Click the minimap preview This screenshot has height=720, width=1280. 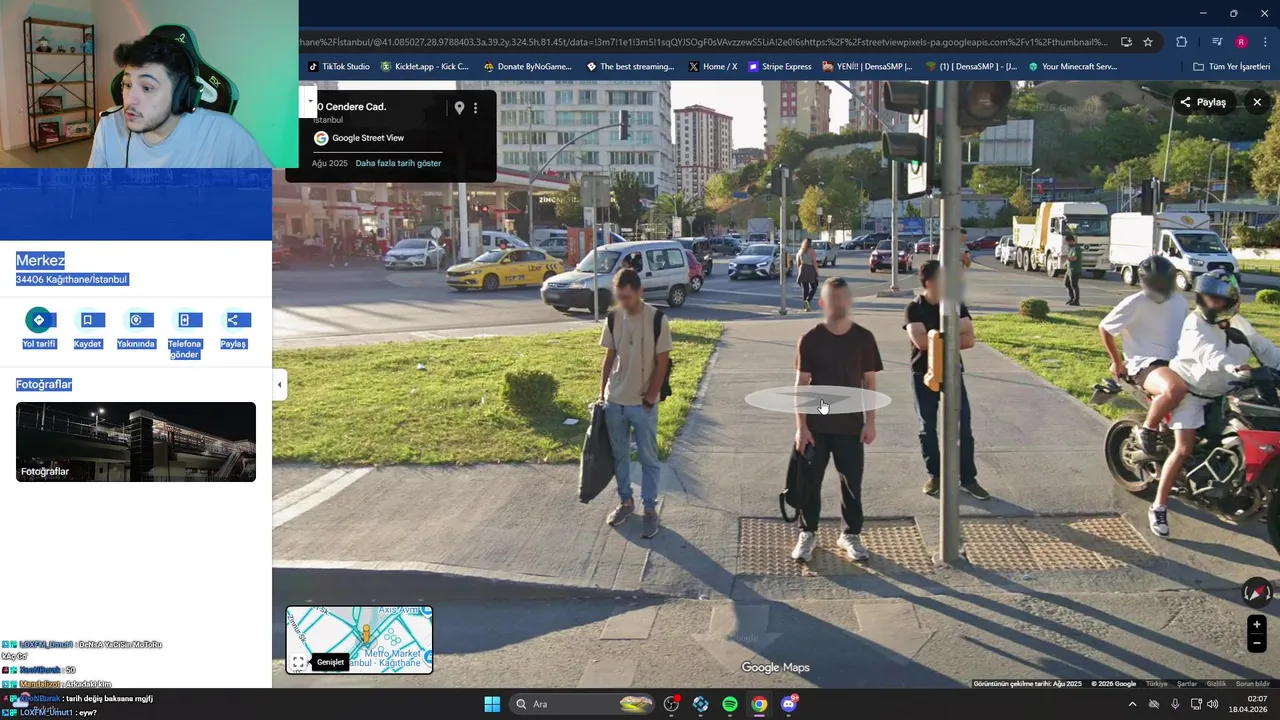click(x=360, y=639)
